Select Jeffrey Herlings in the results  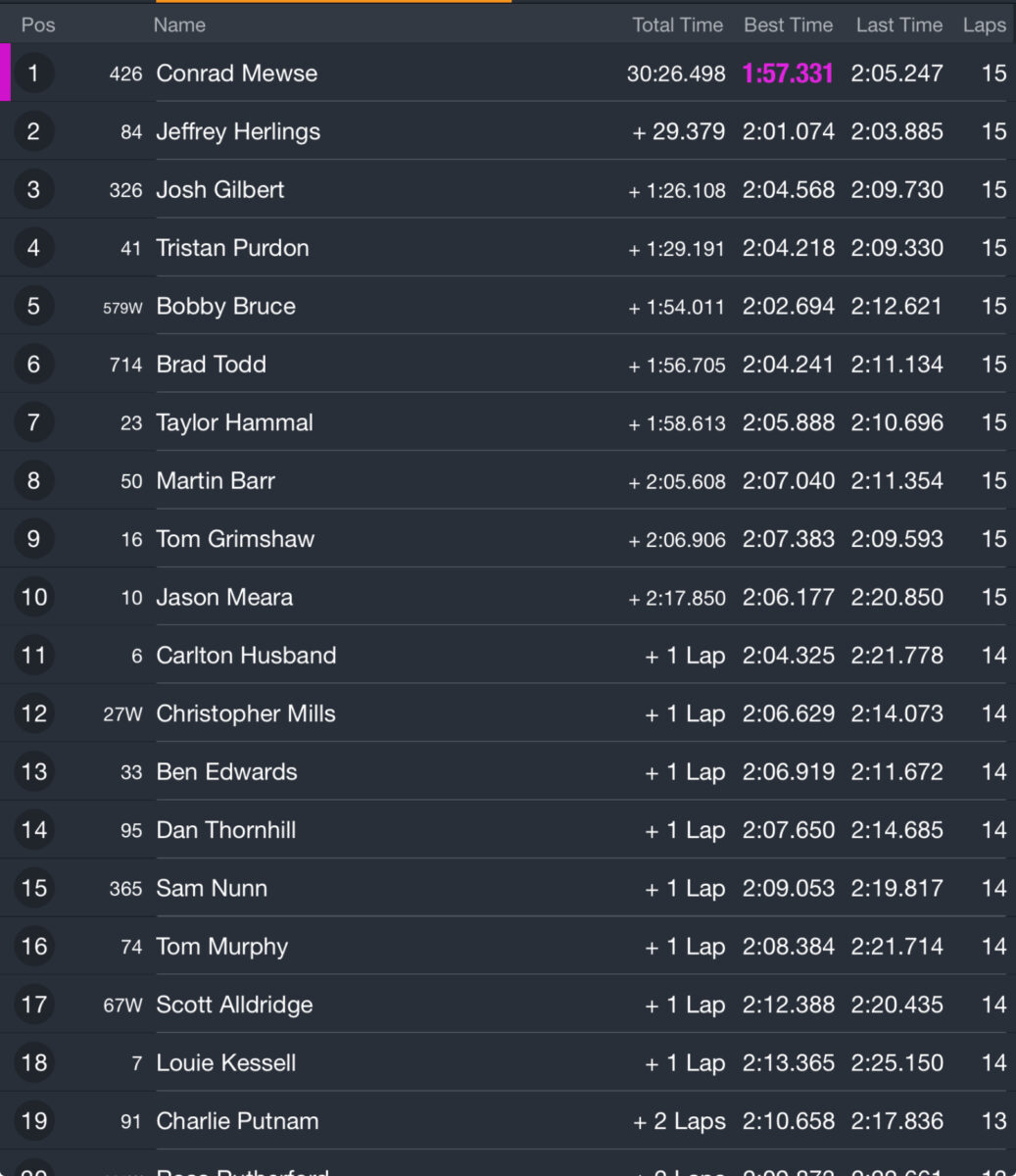pos(238,131)
